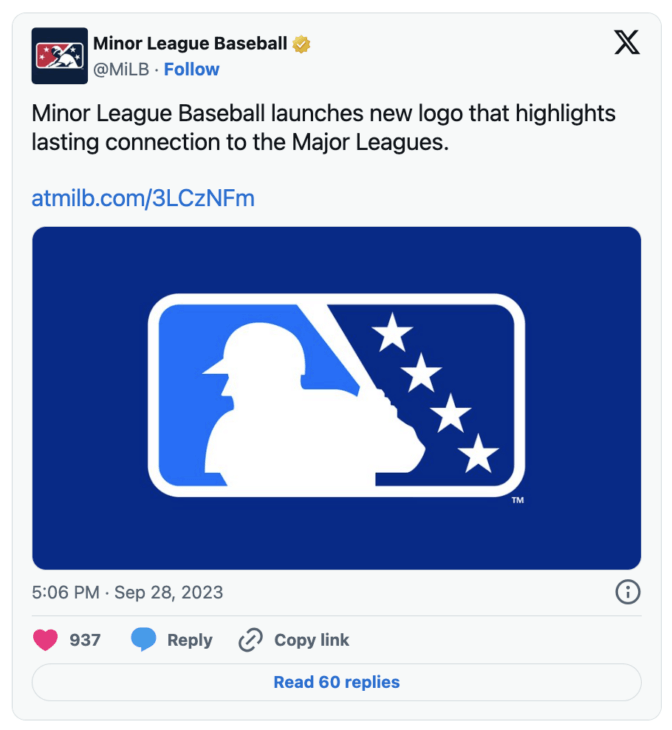Select the Reply text button
This screenshot has height=730, width=672.
[190, 640]
